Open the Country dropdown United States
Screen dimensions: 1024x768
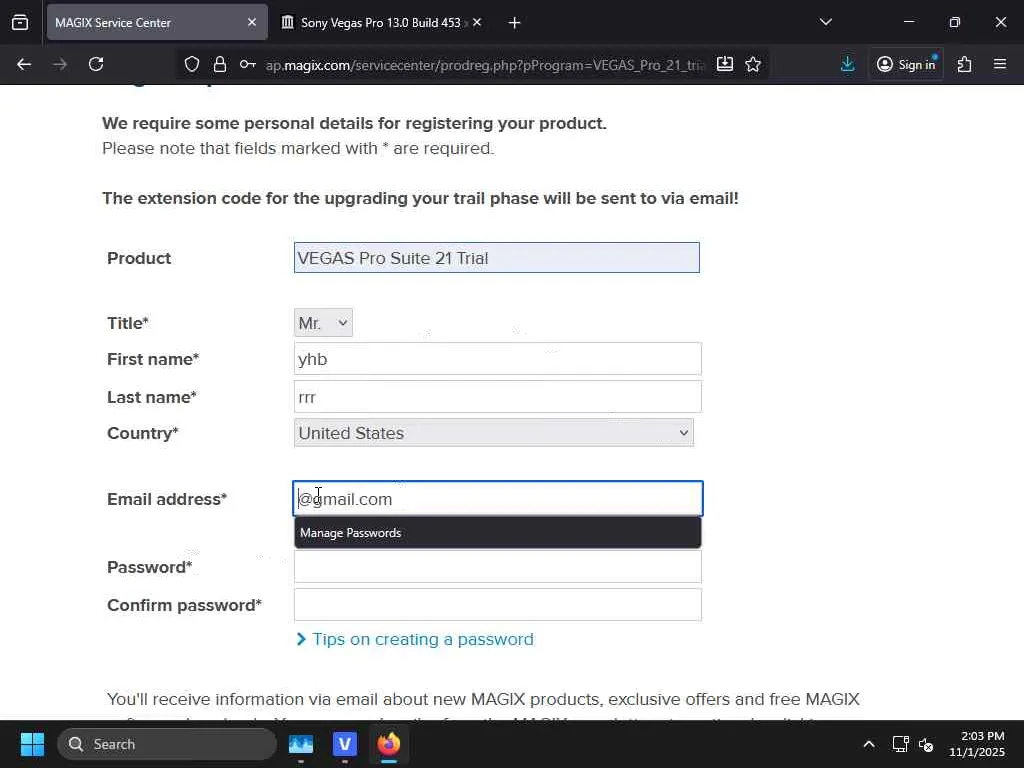click(494, 433)
